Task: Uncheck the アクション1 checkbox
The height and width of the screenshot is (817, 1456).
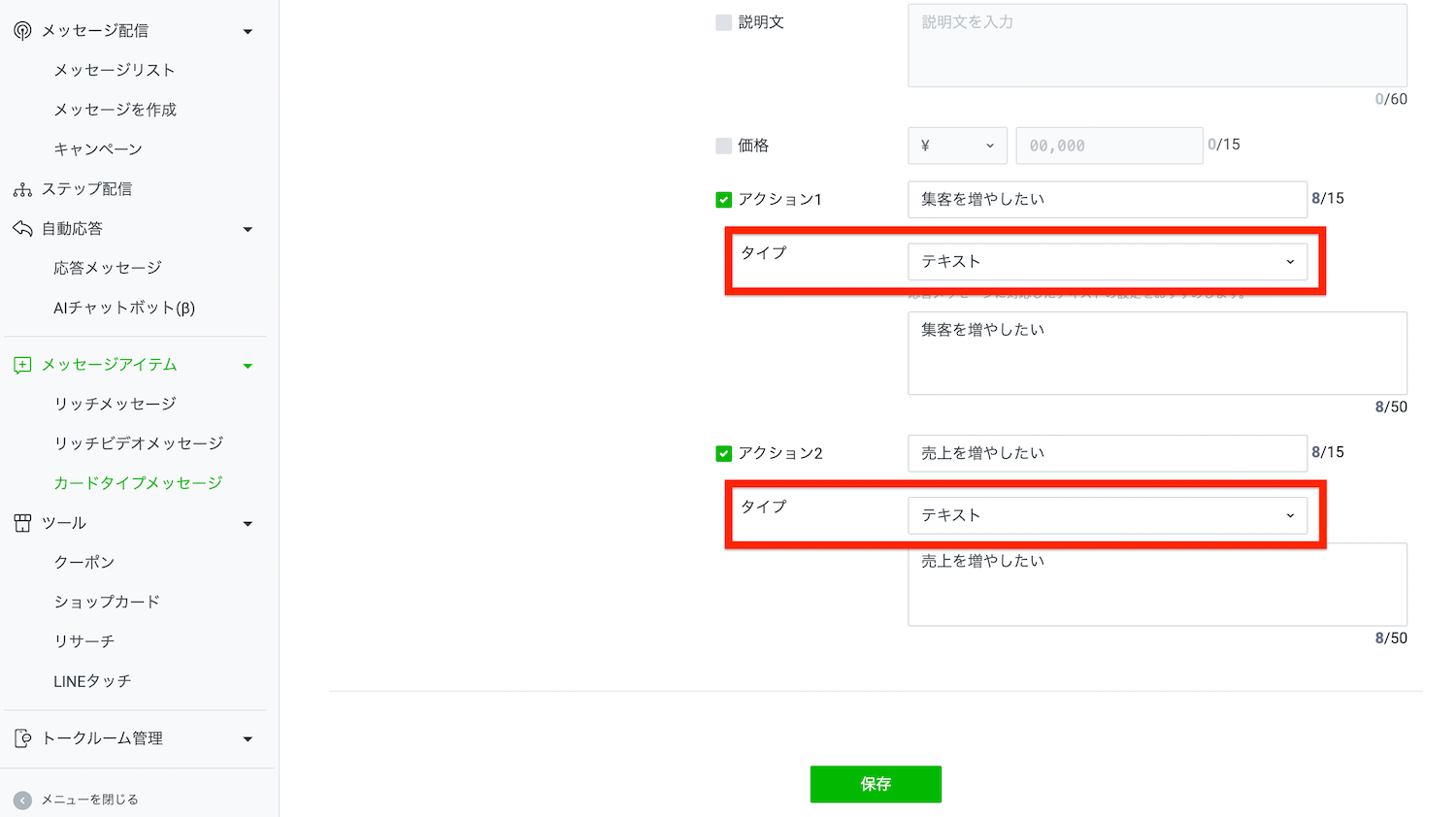Action: point(723,200)
